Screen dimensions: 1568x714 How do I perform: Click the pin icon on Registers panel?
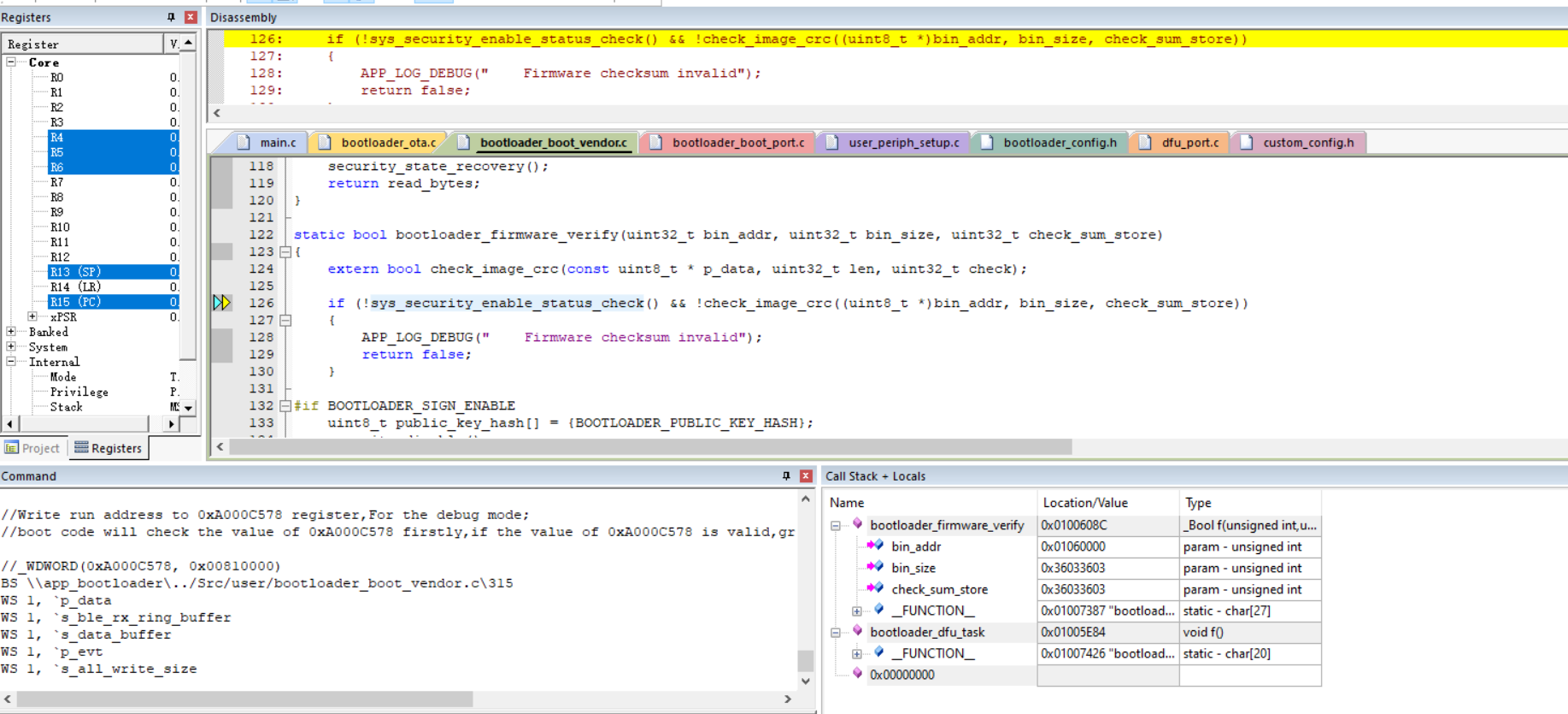tap(171, 17)
